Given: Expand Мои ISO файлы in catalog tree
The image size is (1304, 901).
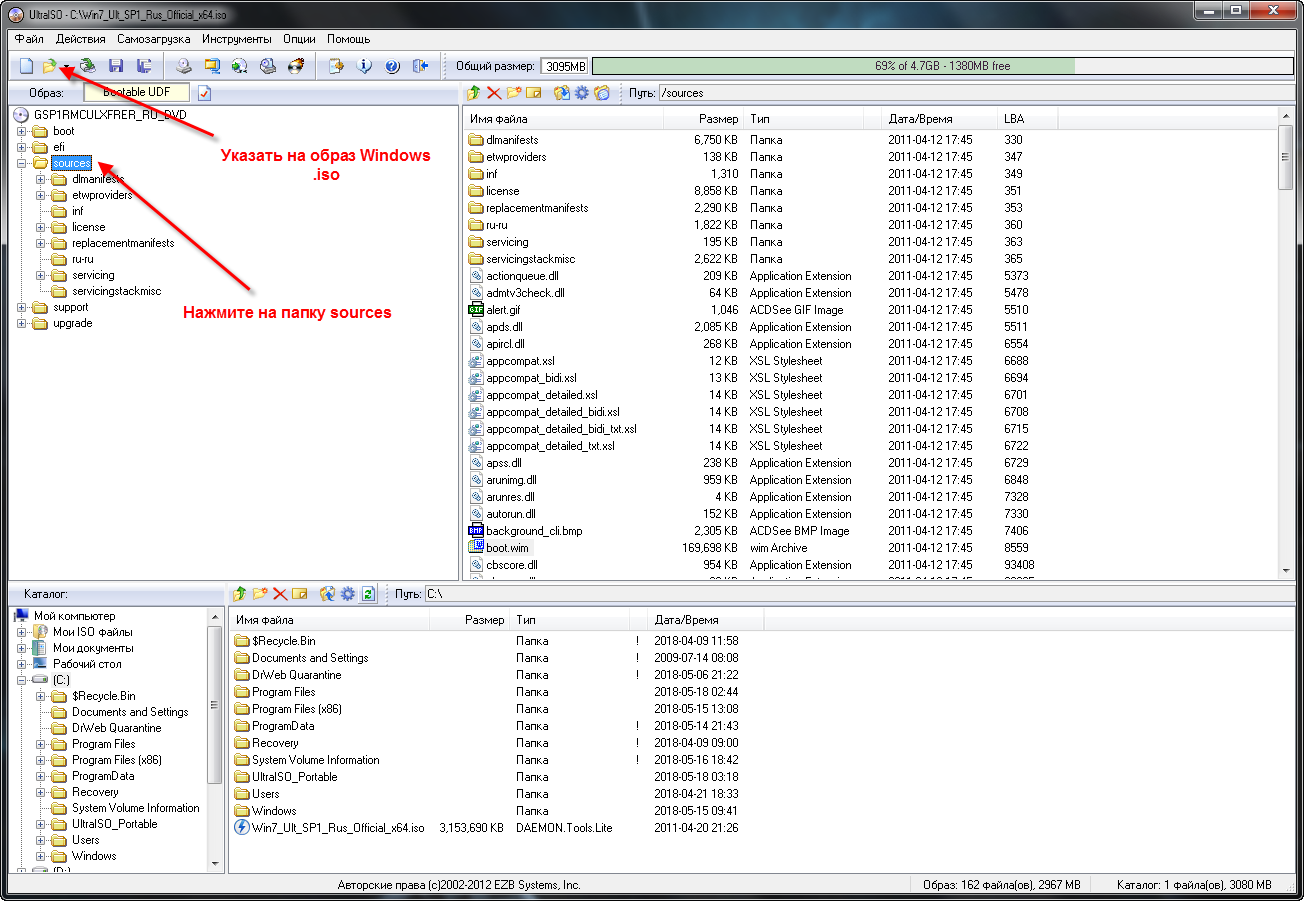Looking at the screenshot, I should [21, 632].
